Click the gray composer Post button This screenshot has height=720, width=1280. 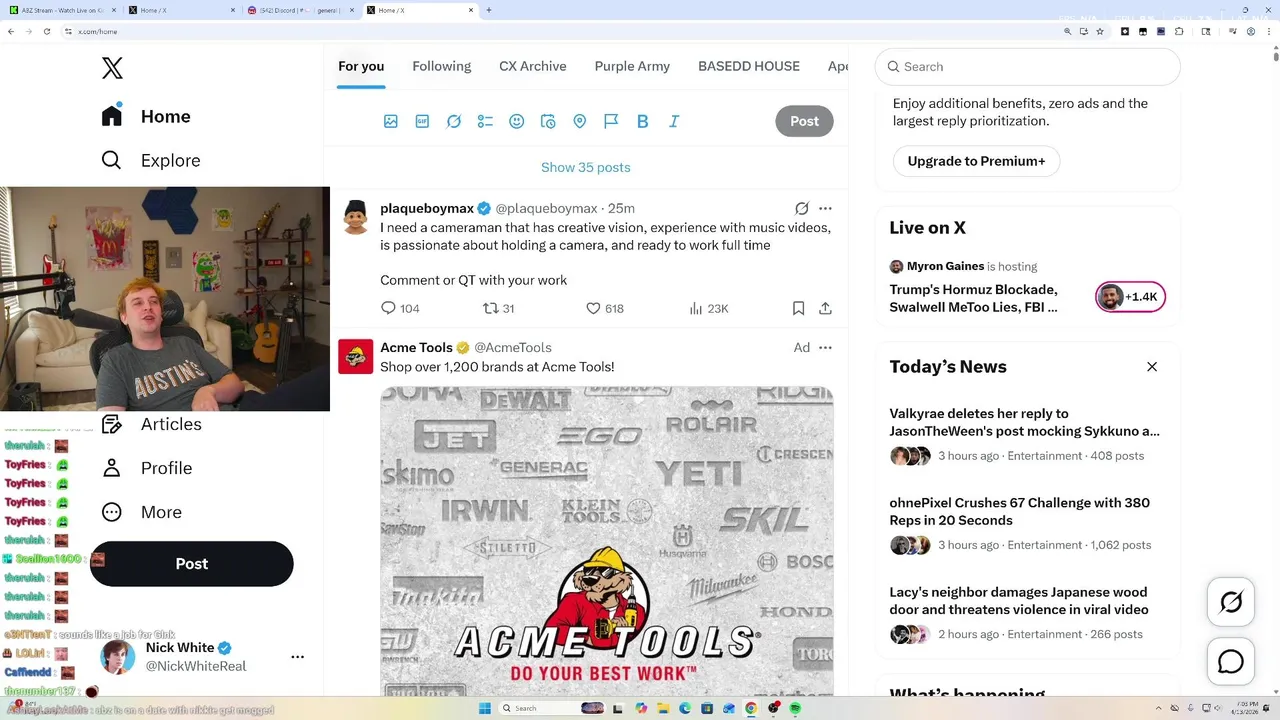point(804,121)
